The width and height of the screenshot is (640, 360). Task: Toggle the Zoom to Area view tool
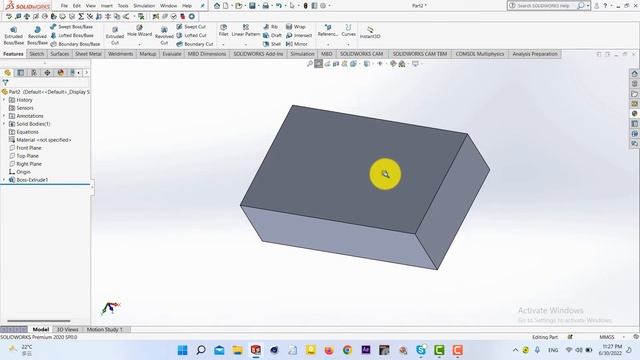pos(318,64)
